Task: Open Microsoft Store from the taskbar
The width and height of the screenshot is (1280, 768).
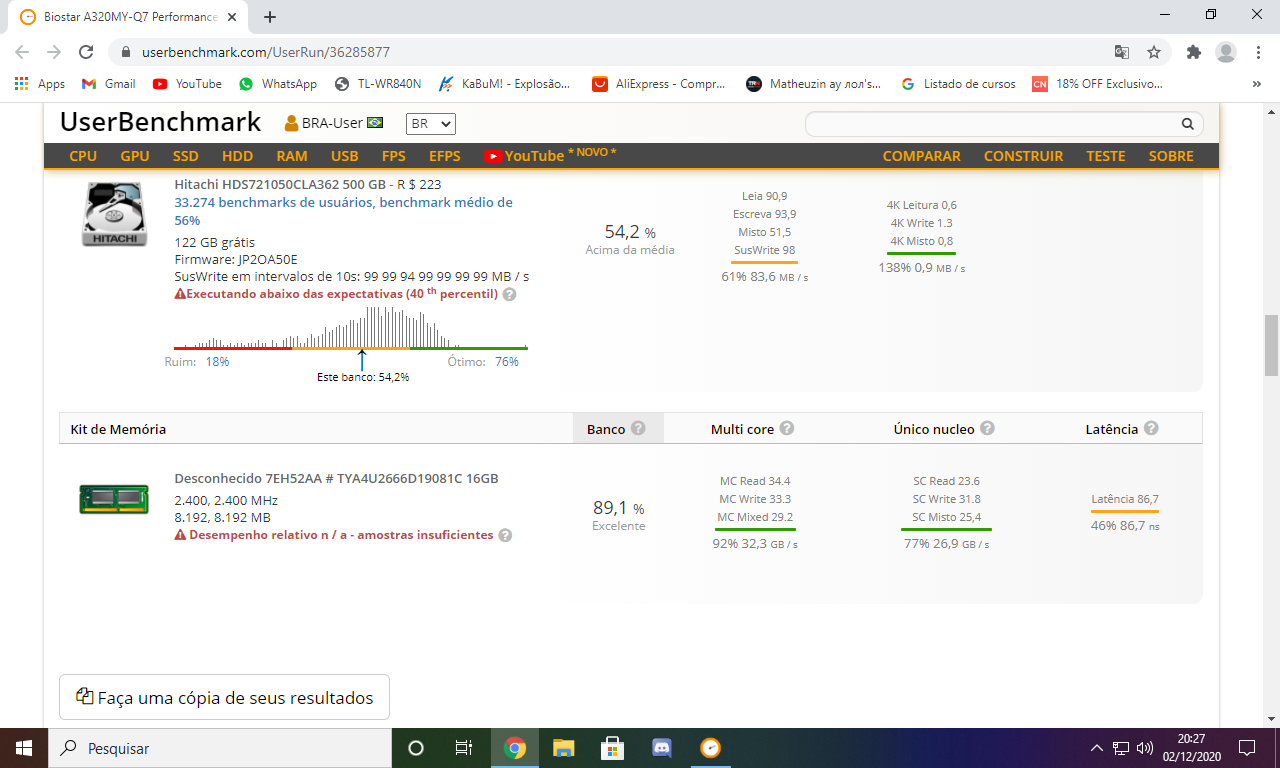Action: (612, 748)
